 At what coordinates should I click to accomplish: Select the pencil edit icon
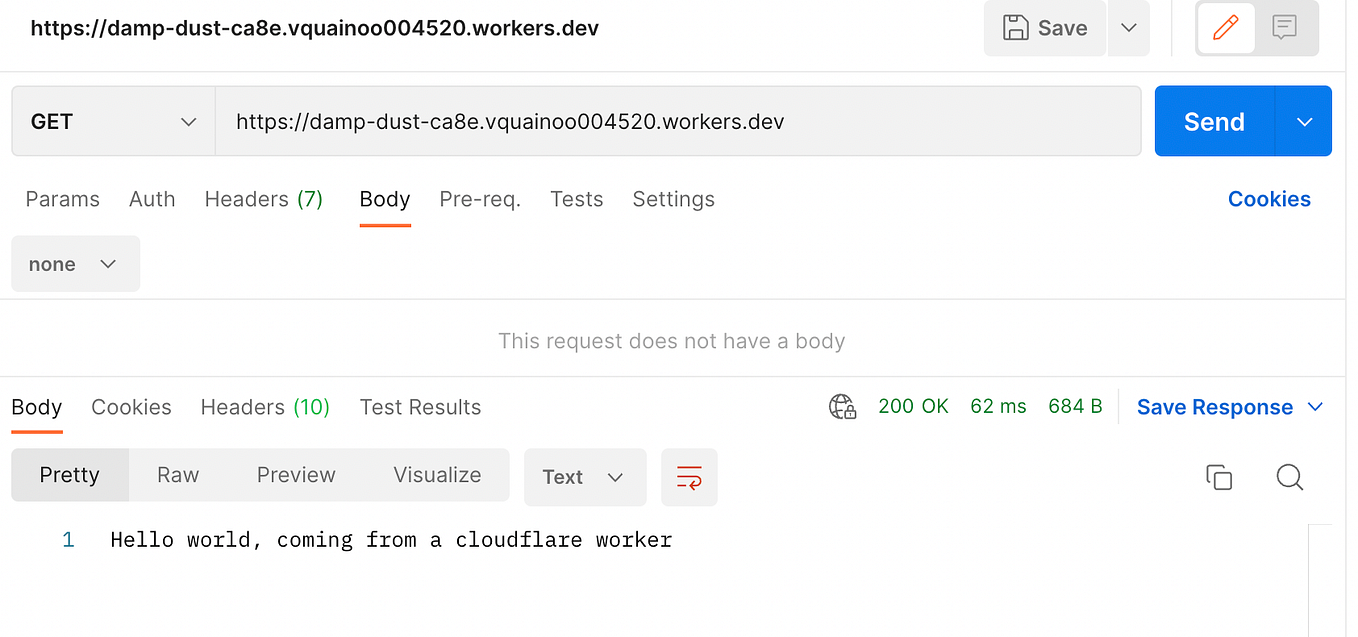[x=1225, y=27]
